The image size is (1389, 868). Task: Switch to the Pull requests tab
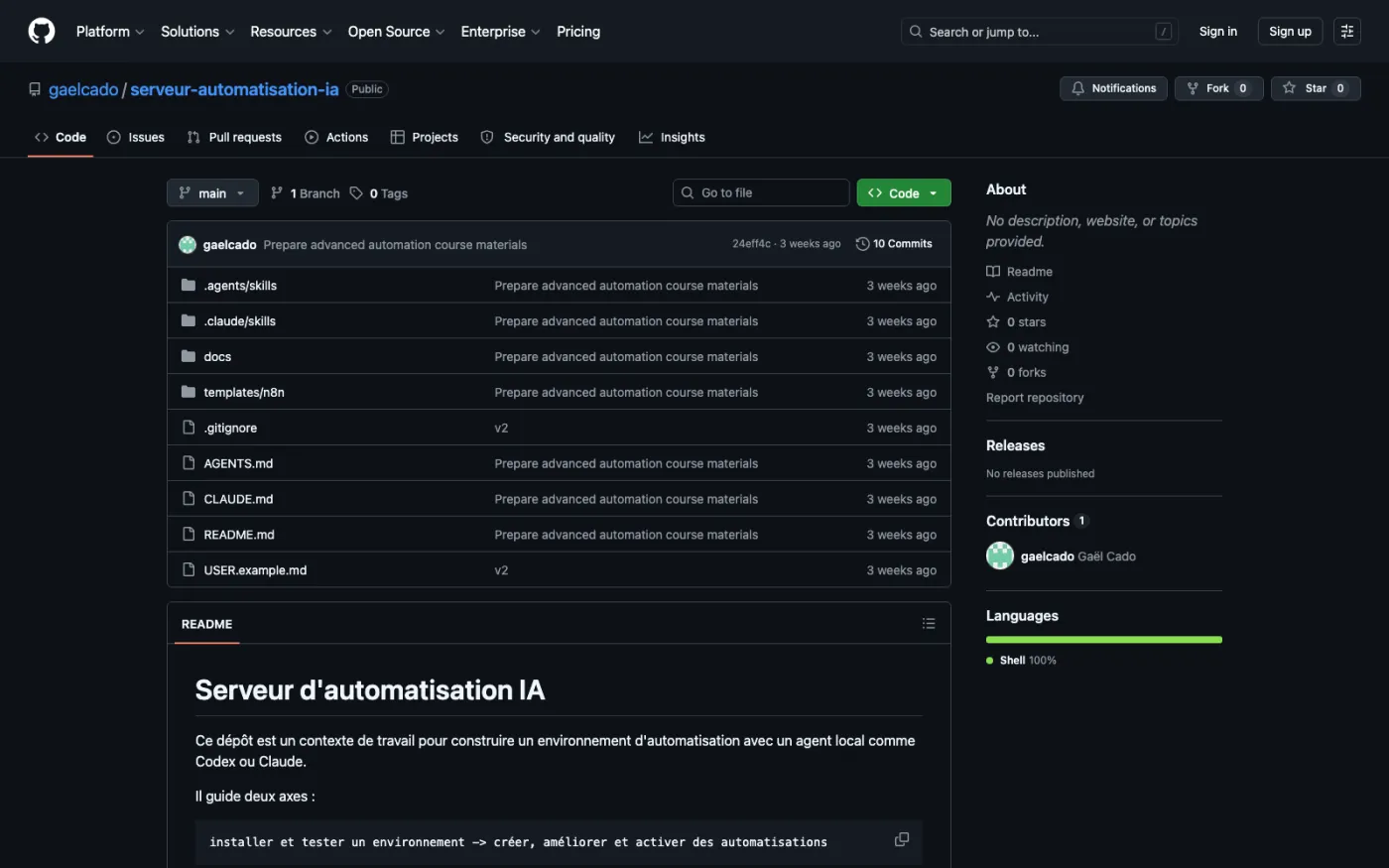point(234,137)
